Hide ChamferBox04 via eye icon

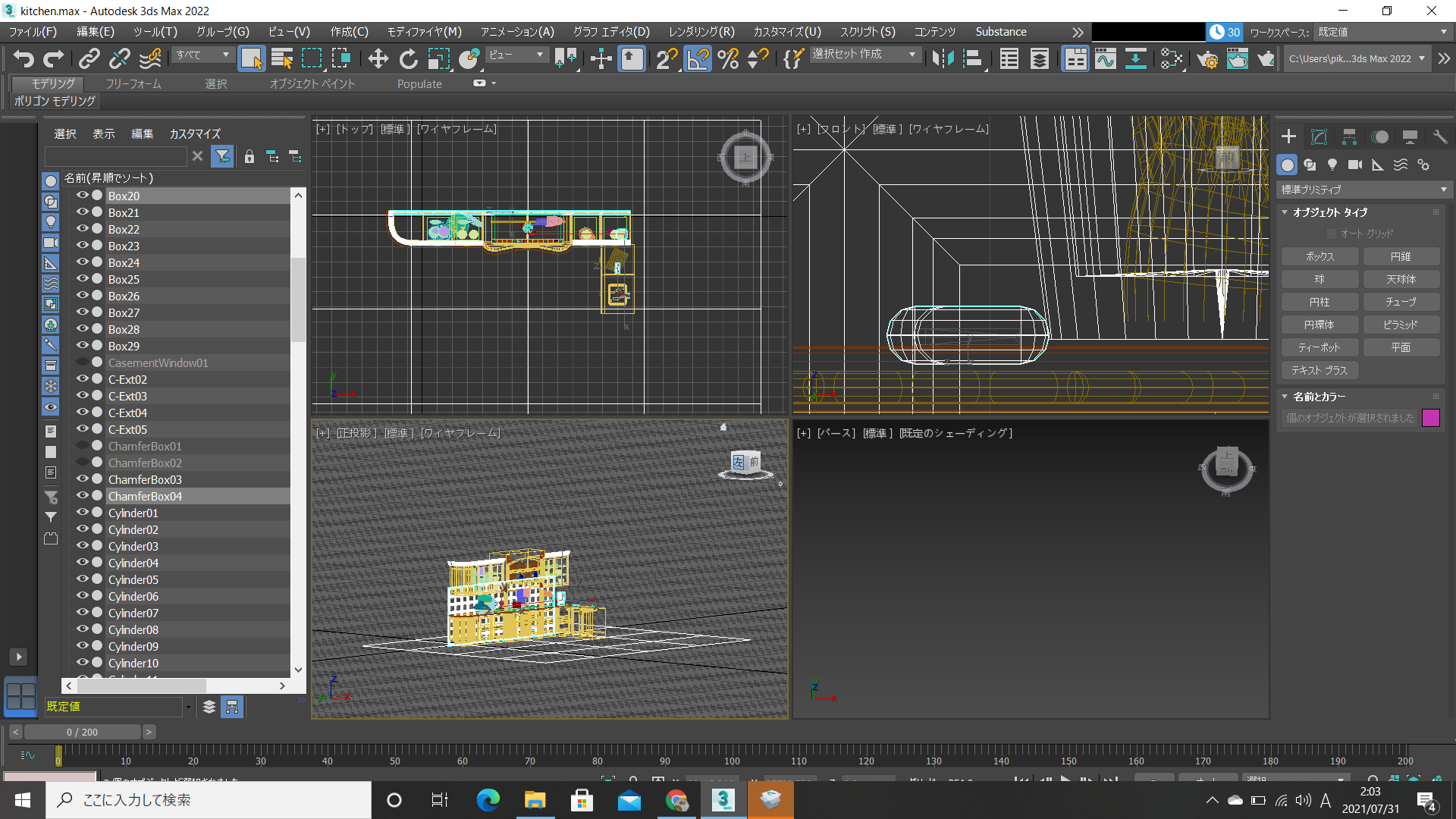pos(82,496)
